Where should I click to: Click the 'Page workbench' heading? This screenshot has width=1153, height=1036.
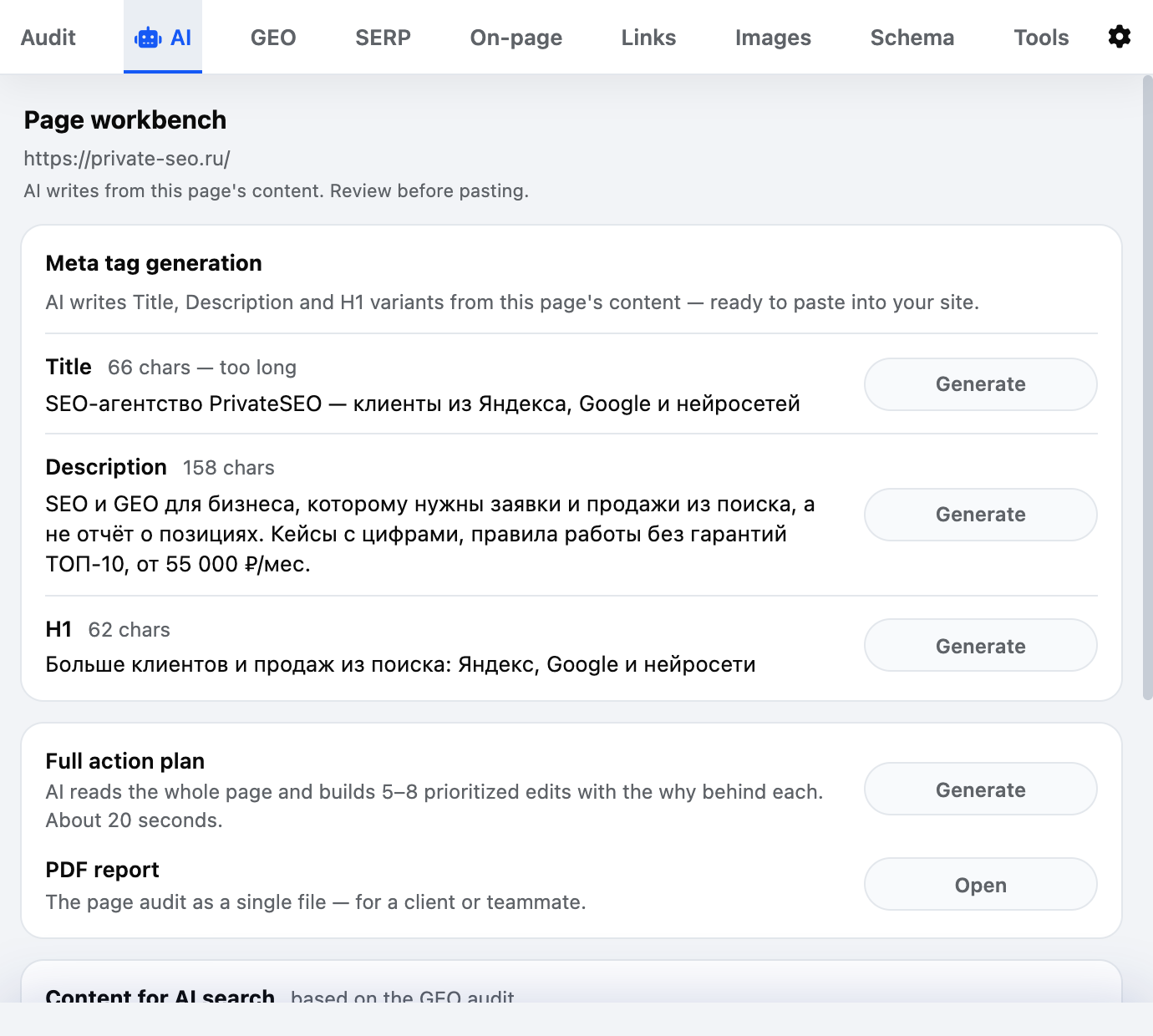[x=125, y=120]
